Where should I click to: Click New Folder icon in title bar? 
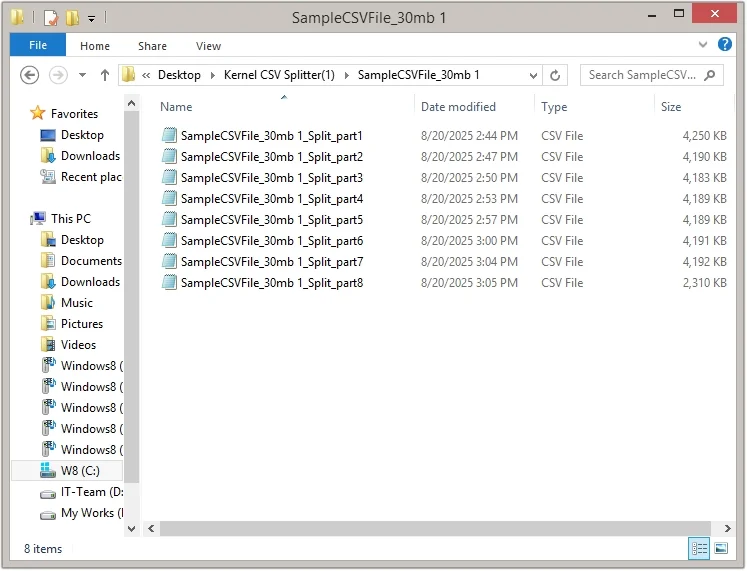pos(71,18)
